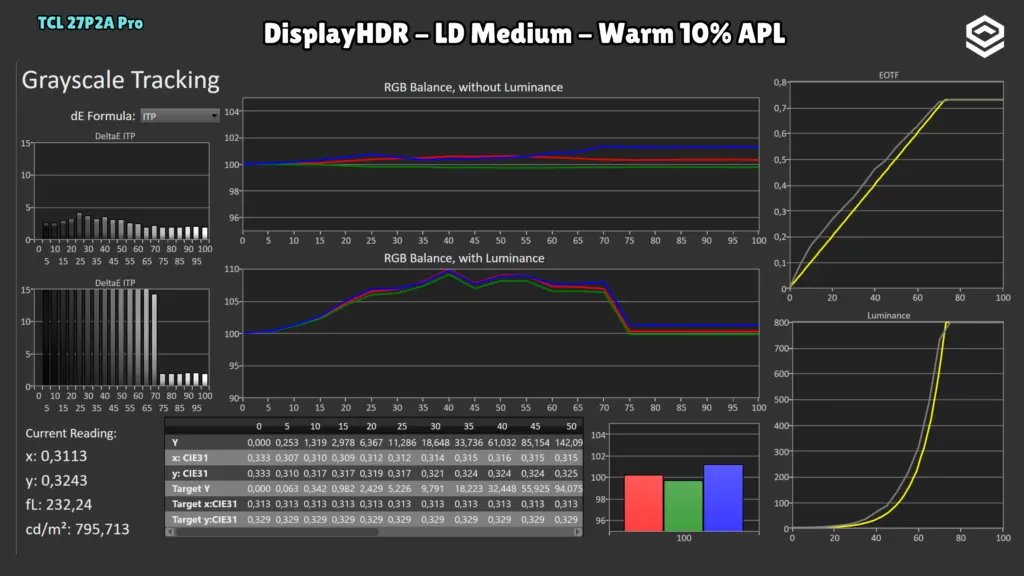The height and width of the screenshot is (576, 1024).
Task: Click the Y value 0,253
Action: click(287, 442)
